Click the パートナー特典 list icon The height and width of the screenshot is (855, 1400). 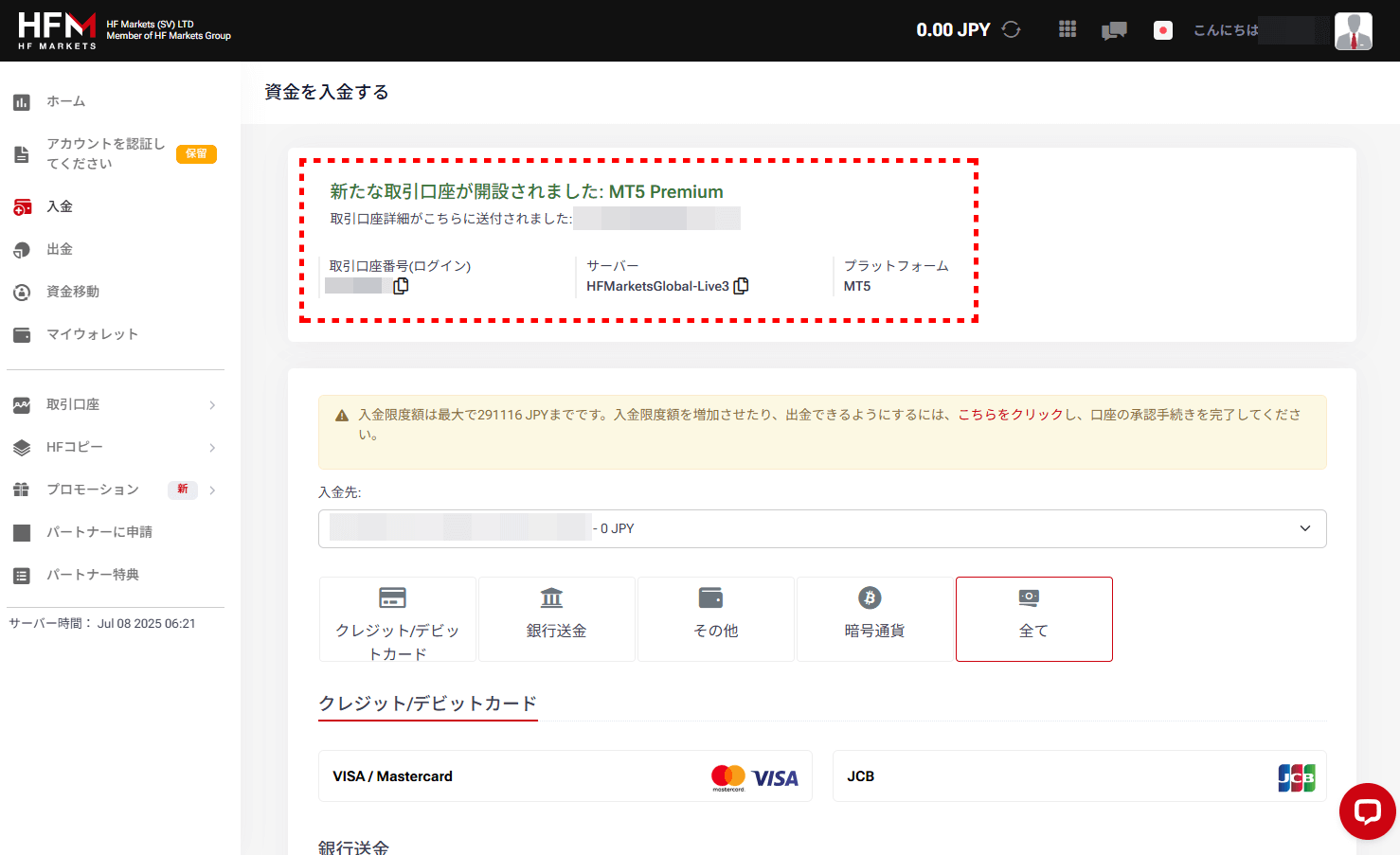pyautogui.click(x=22, y=576)
